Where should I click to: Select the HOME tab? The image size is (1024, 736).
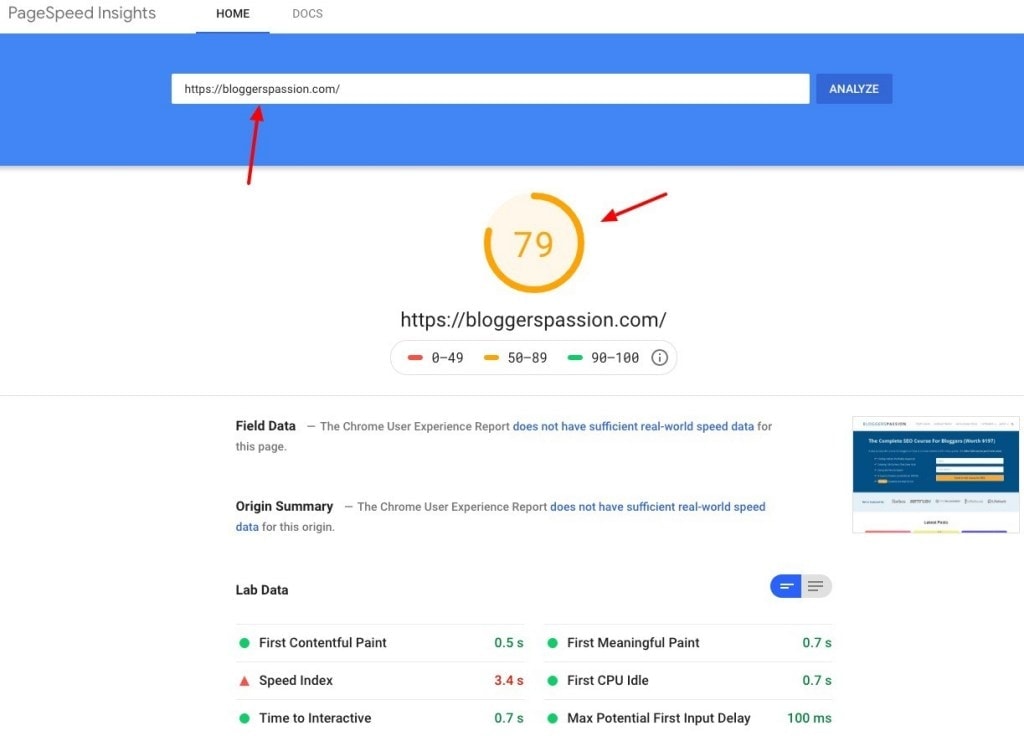pyautogui.click(x=232, y=13)
